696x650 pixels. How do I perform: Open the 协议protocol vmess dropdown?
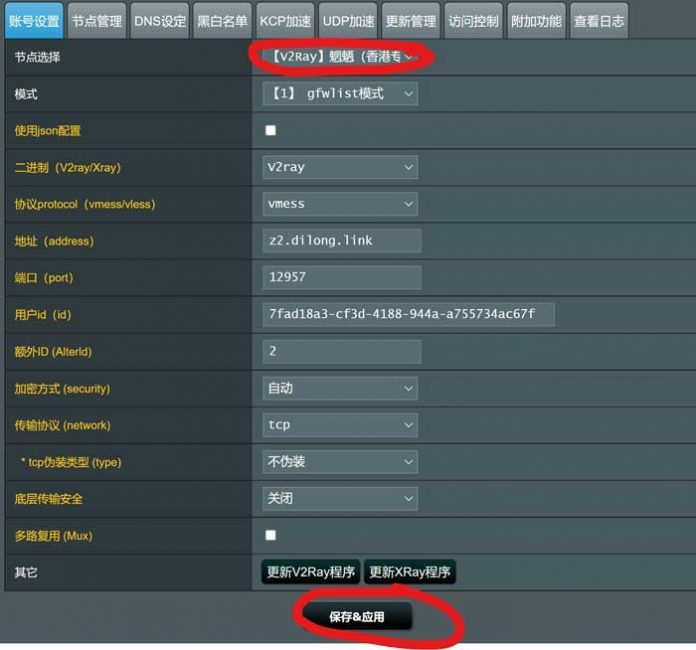[x=339, y=204]
